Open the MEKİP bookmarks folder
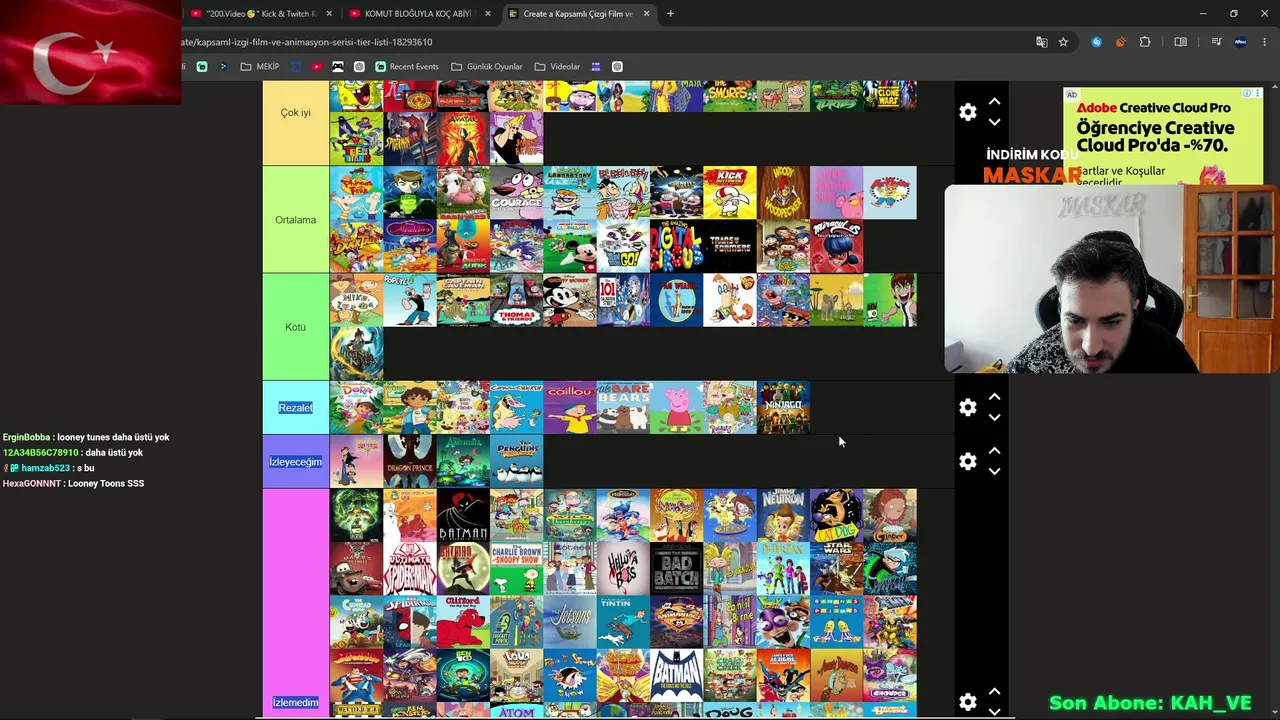 [260, 67]
